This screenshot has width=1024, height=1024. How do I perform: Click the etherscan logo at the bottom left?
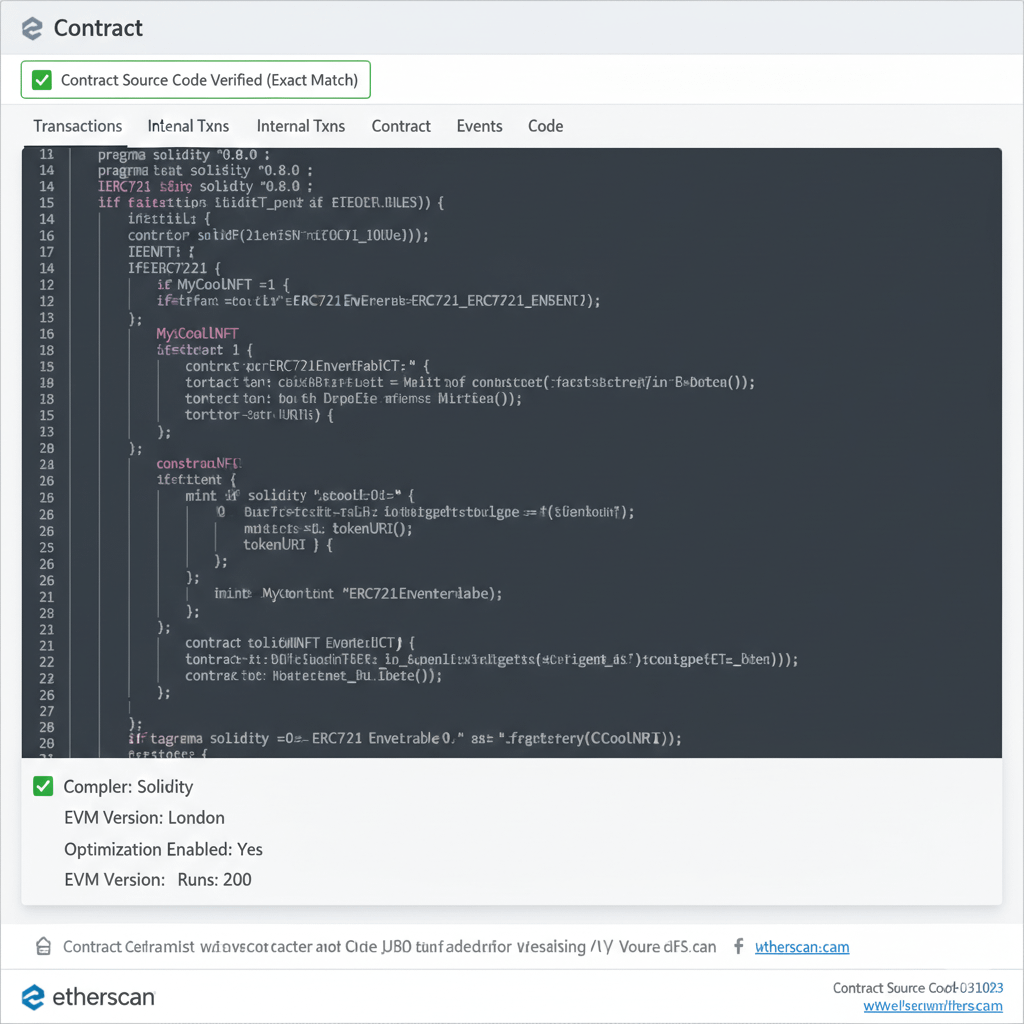coord(88,996)
